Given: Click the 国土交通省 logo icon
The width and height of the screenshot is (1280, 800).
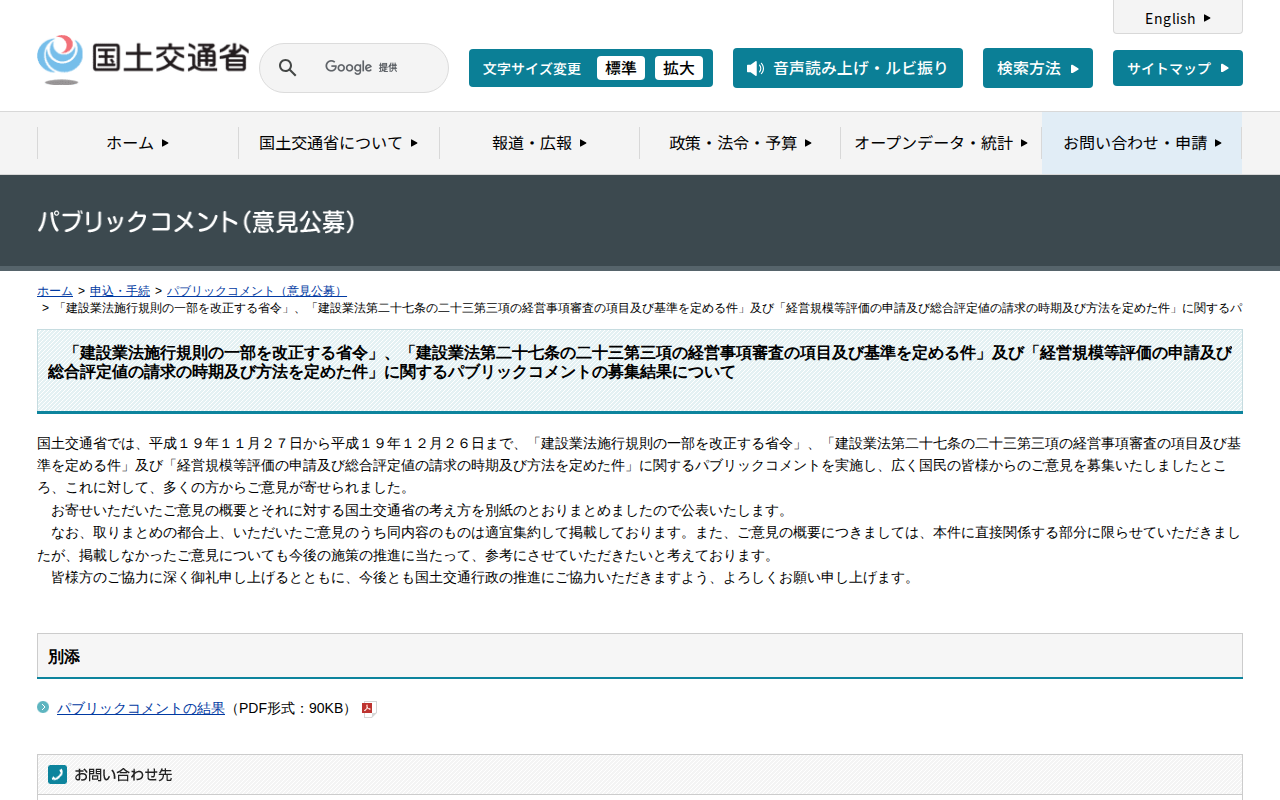Looking at the screenshot, I should coord(60,60).
